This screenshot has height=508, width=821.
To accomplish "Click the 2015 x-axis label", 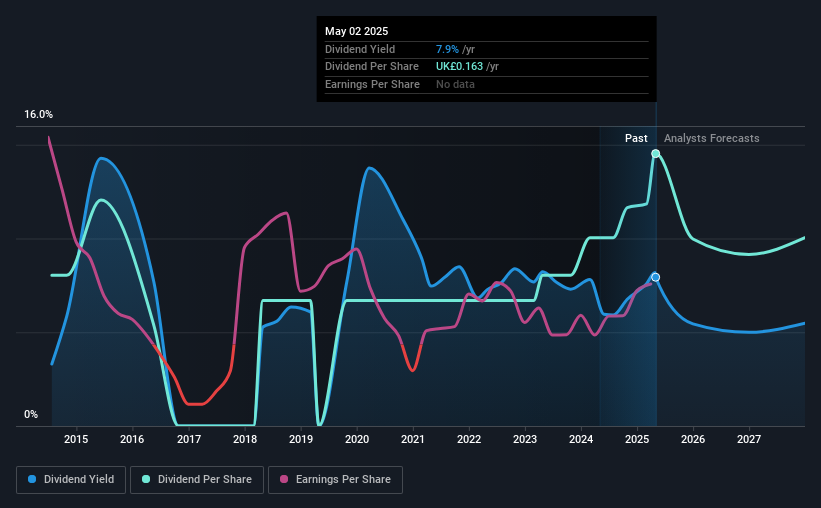I will 76,439.
